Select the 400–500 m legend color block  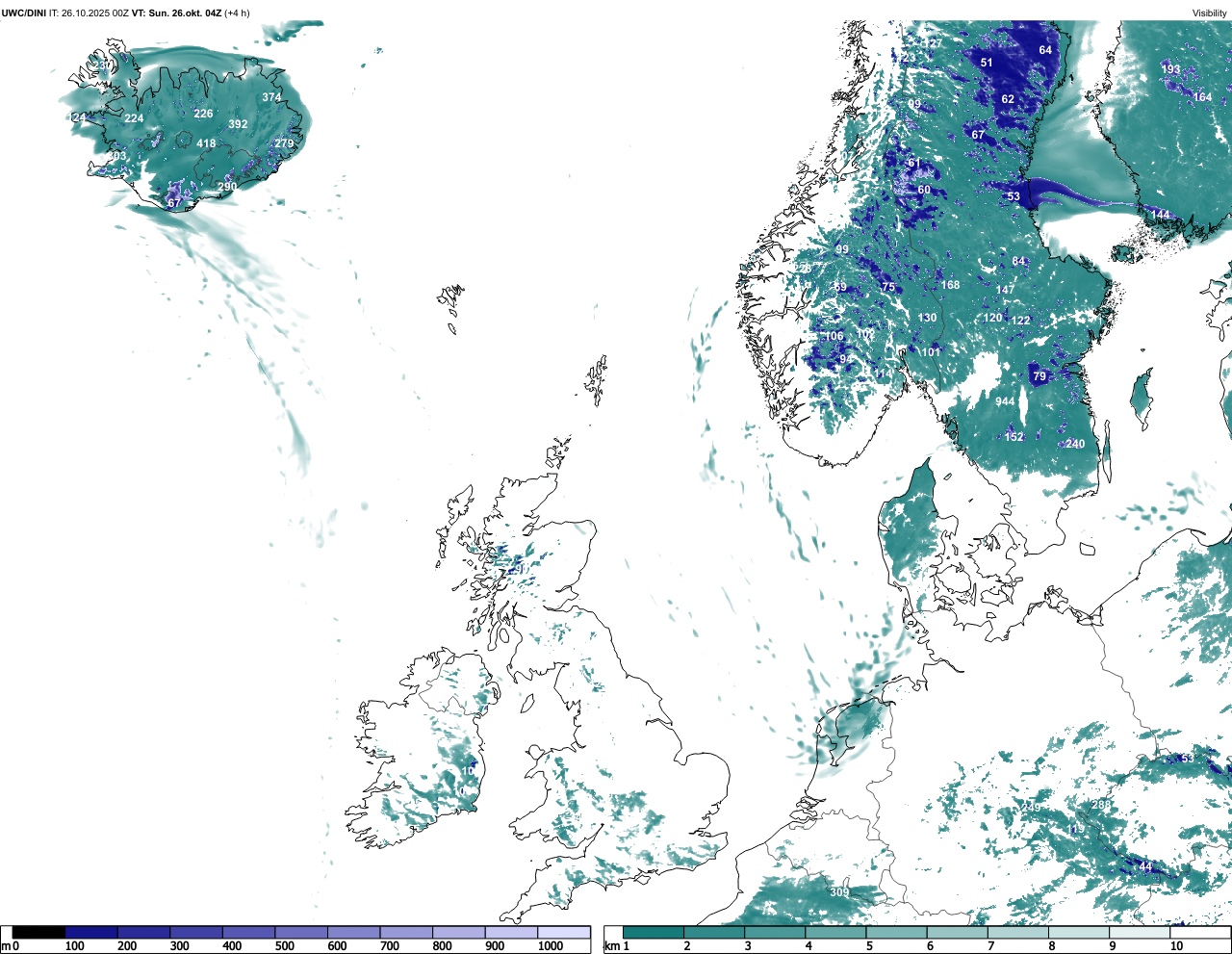pyautogui.click(x=249, y=932)
